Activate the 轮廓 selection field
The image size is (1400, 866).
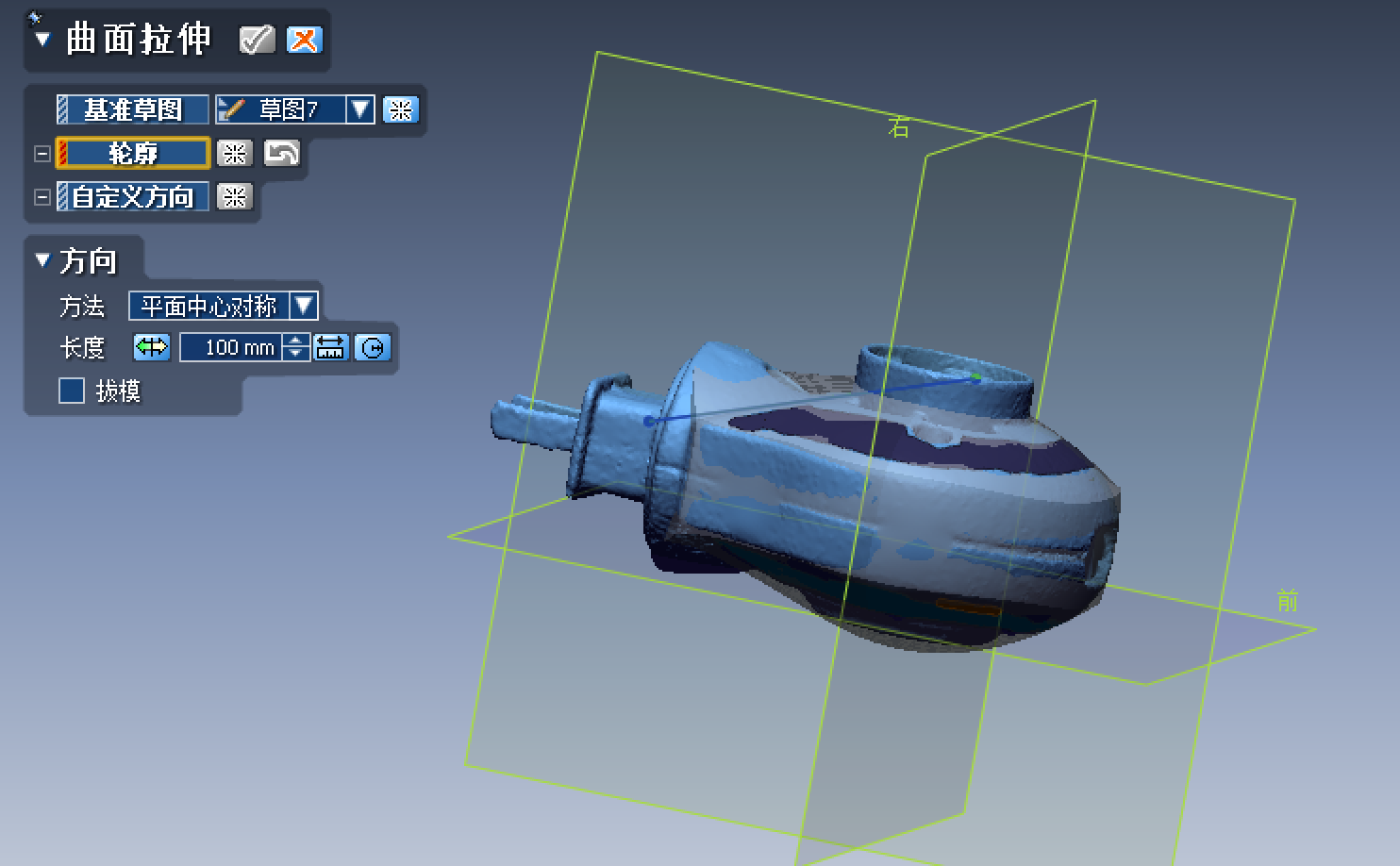[x=132, y=153]
